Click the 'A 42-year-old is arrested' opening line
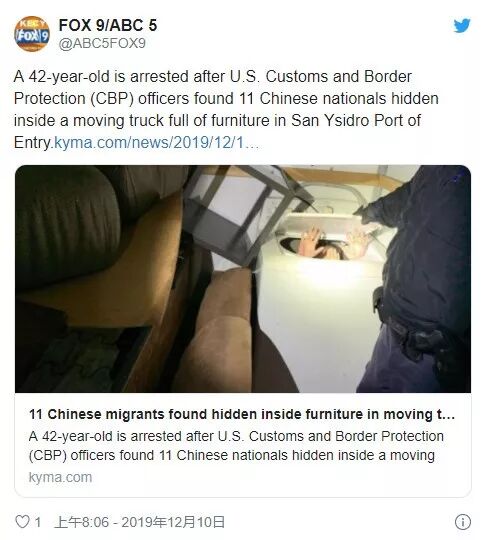This screenshot has height=540, width=491. click(x=103, y=76)
